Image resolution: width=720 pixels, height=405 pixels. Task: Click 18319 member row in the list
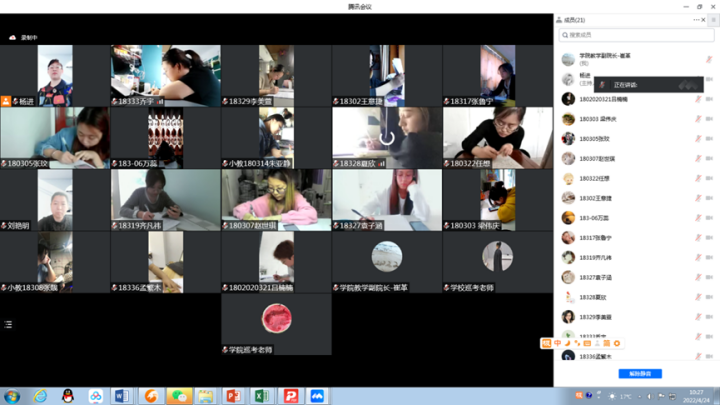(636, 258)
